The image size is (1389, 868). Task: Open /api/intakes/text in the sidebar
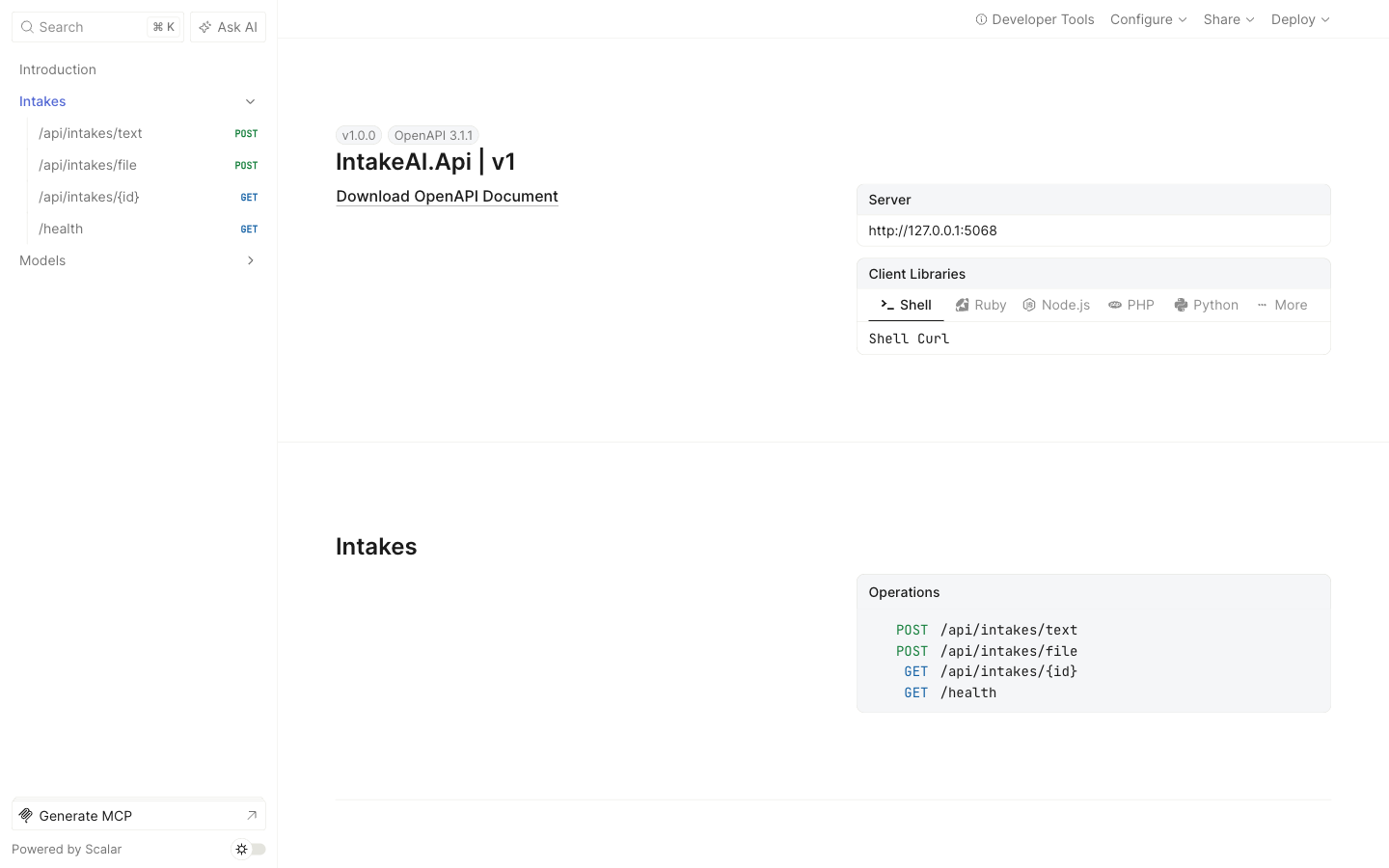[148, 133]
